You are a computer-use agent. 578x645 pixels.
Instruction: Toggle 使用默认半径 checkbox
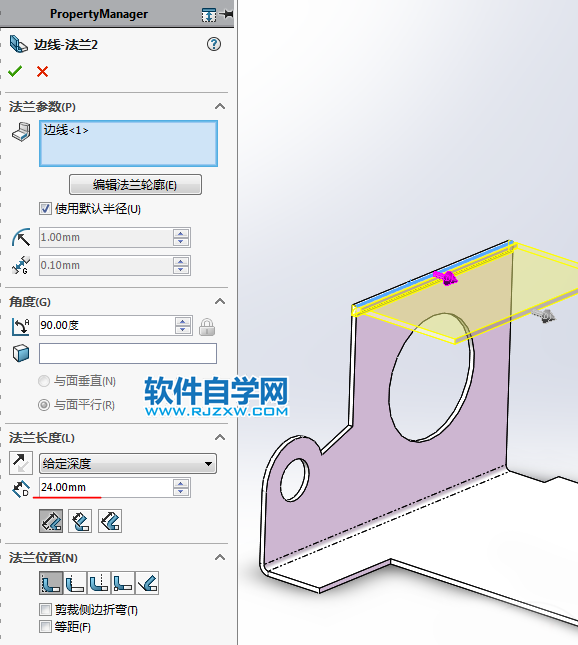click(45, 209)
